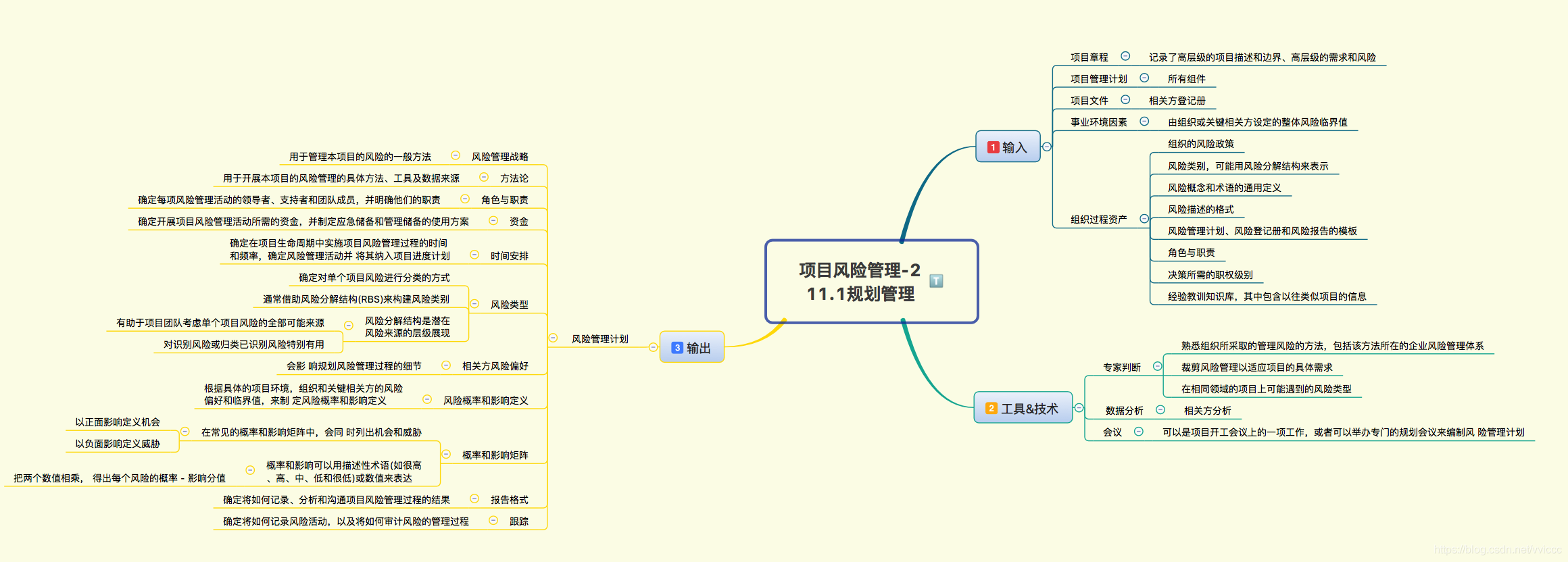
Task: Collapse the 跟踪 node
Action: [493, 520]
